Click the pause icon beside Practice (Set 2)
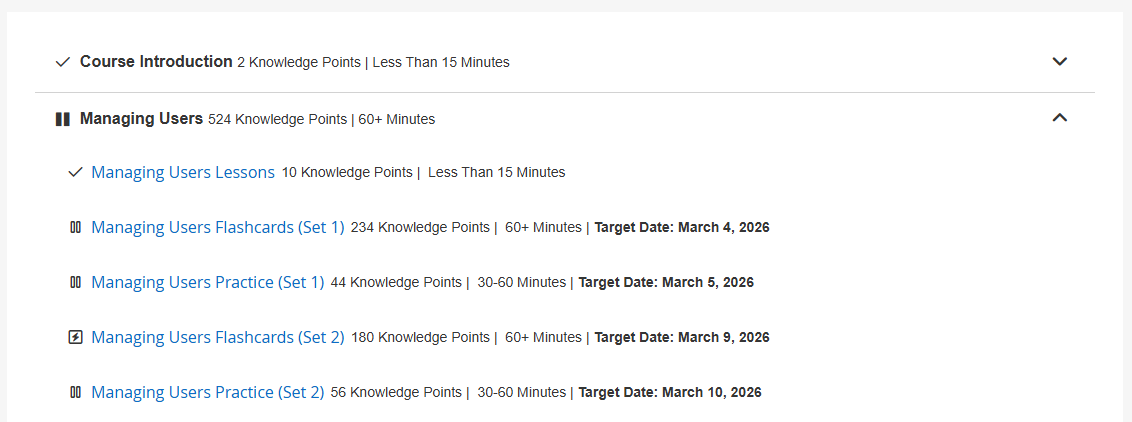 coord(75,392)
